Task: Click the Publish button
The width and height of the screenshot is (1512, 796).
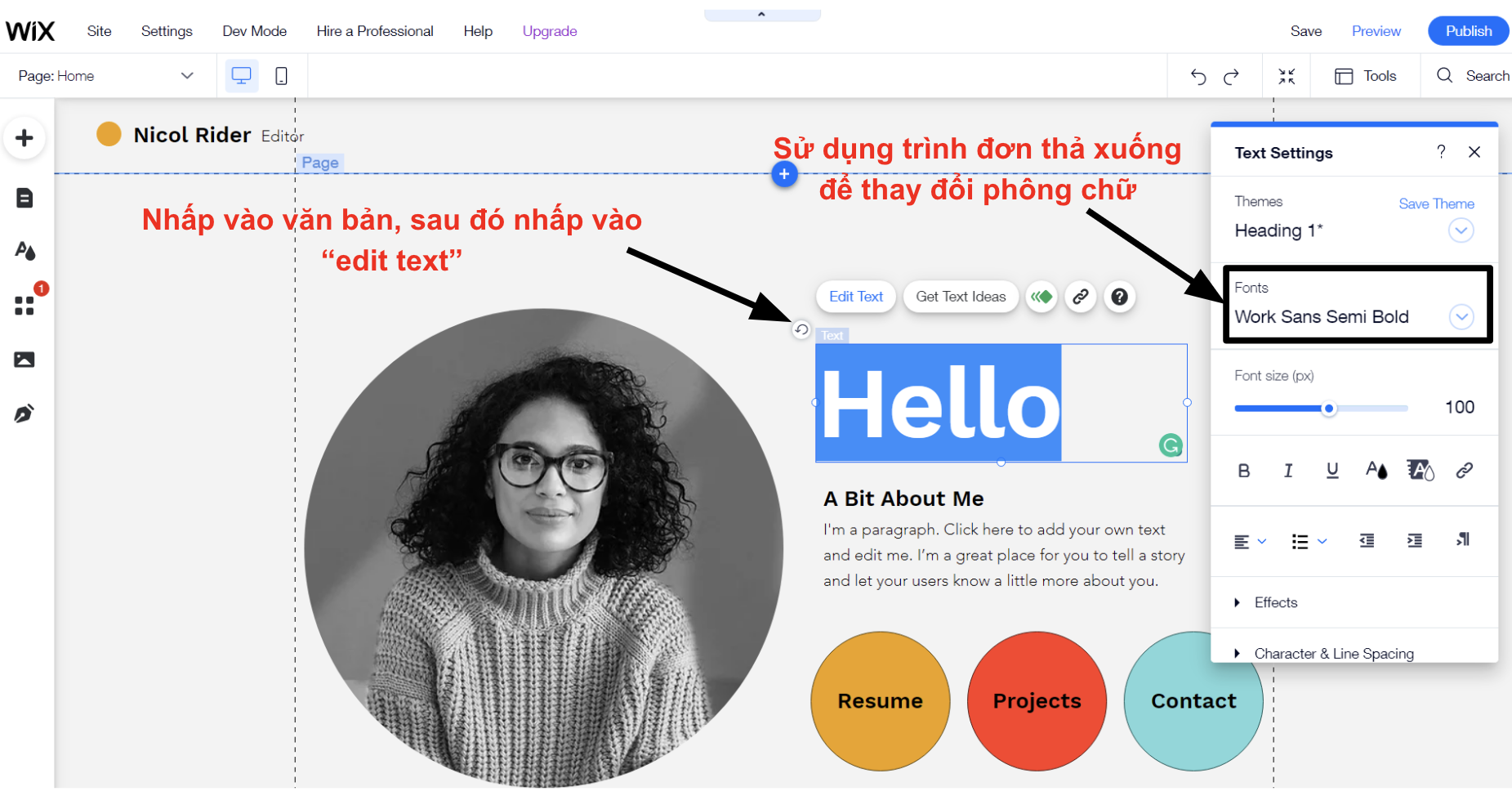Action: [x=1468, y=31]
